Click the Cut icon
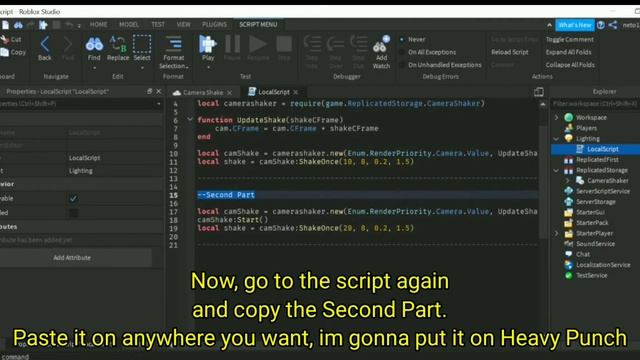The image size is (640, 360). [x=5, y=40]
